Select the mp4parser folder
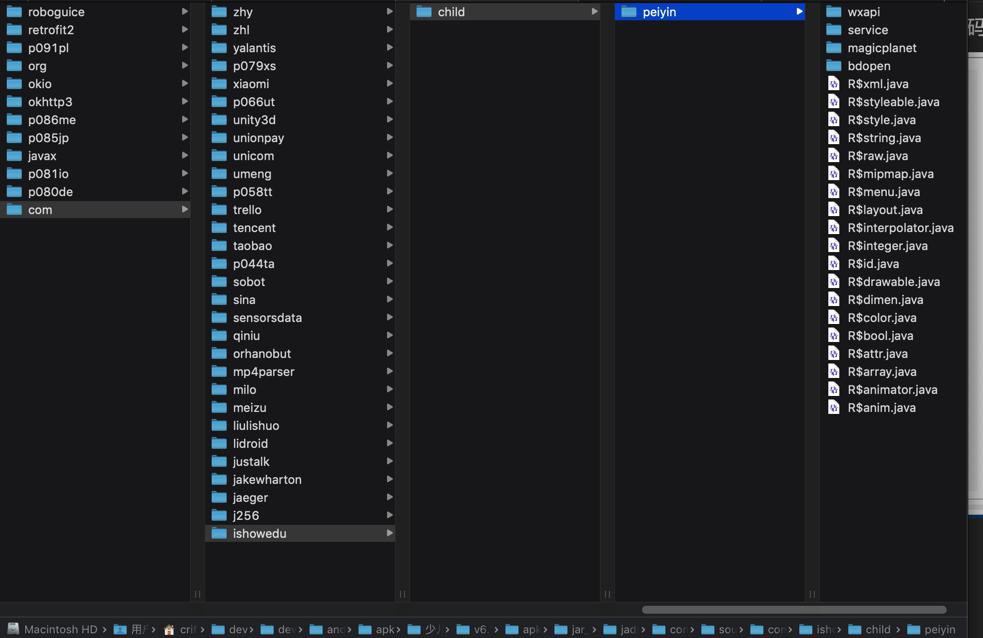Screen dimensions: 983x638 [x=300, y=372]
